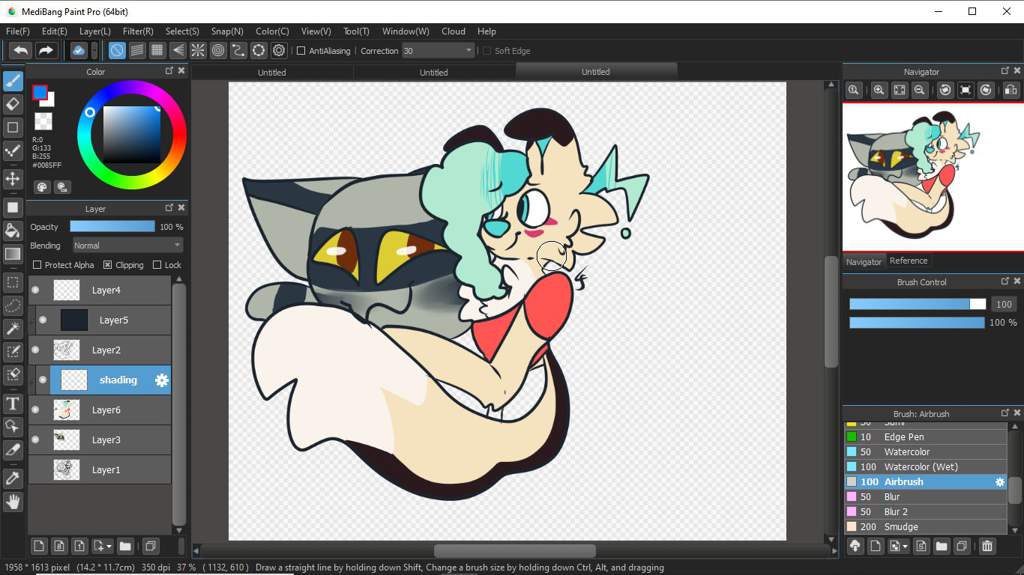Open the File menu
This screenshot has height=575, width=1024.
click(18, 31)
